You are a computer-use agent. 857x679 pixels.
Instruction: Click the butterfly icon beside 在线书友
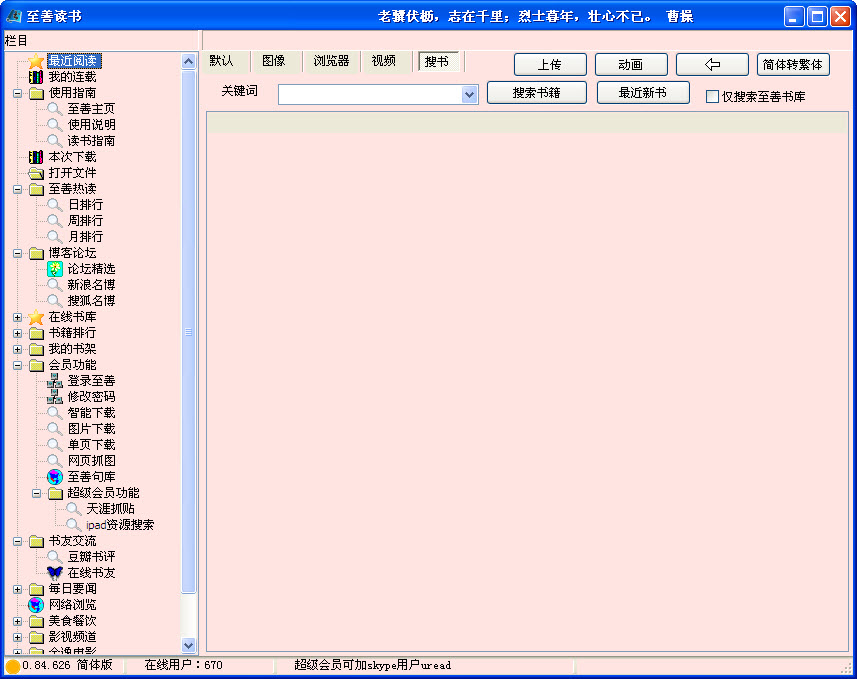tap(55, 573)
